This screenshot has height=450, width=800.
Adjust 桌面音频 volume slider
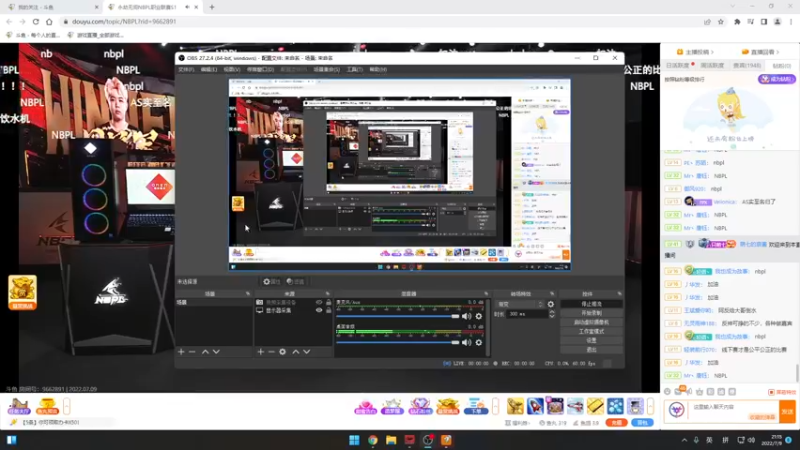point(398,342)
